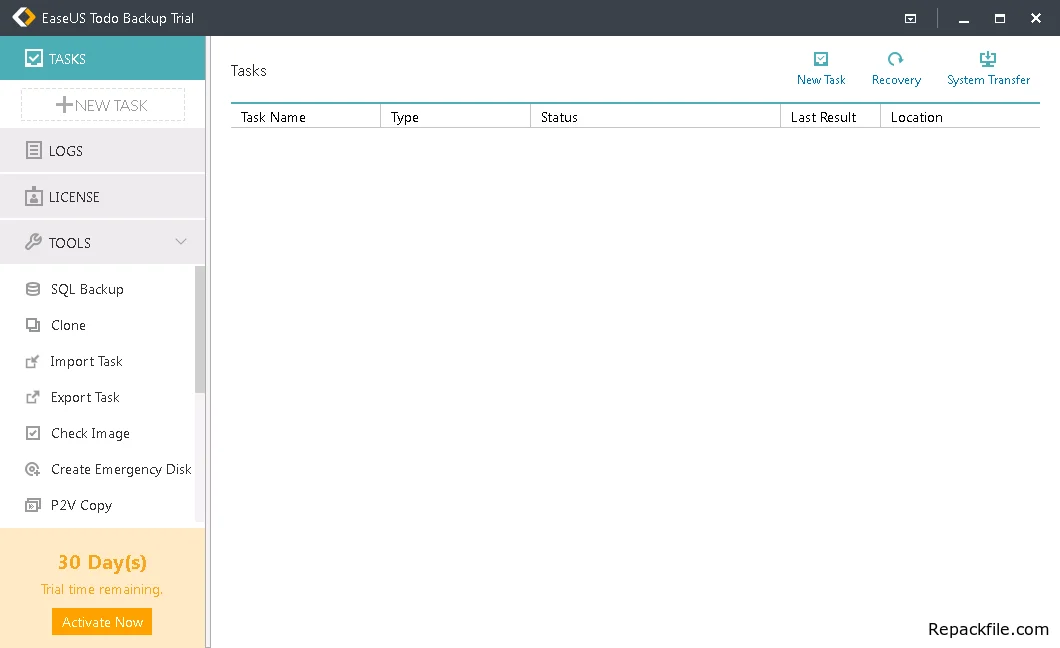The height and width of the screenshot is (648, 1060).
Task: Click 'Trial time remaining.' text
Action: tap(102, 589)
